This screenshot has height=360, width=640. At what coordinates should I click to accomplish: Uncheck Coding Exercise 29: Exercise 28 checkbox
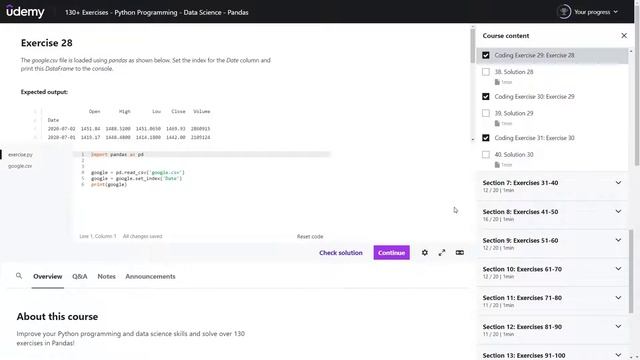pyautogui.click(x=486, y=55)
